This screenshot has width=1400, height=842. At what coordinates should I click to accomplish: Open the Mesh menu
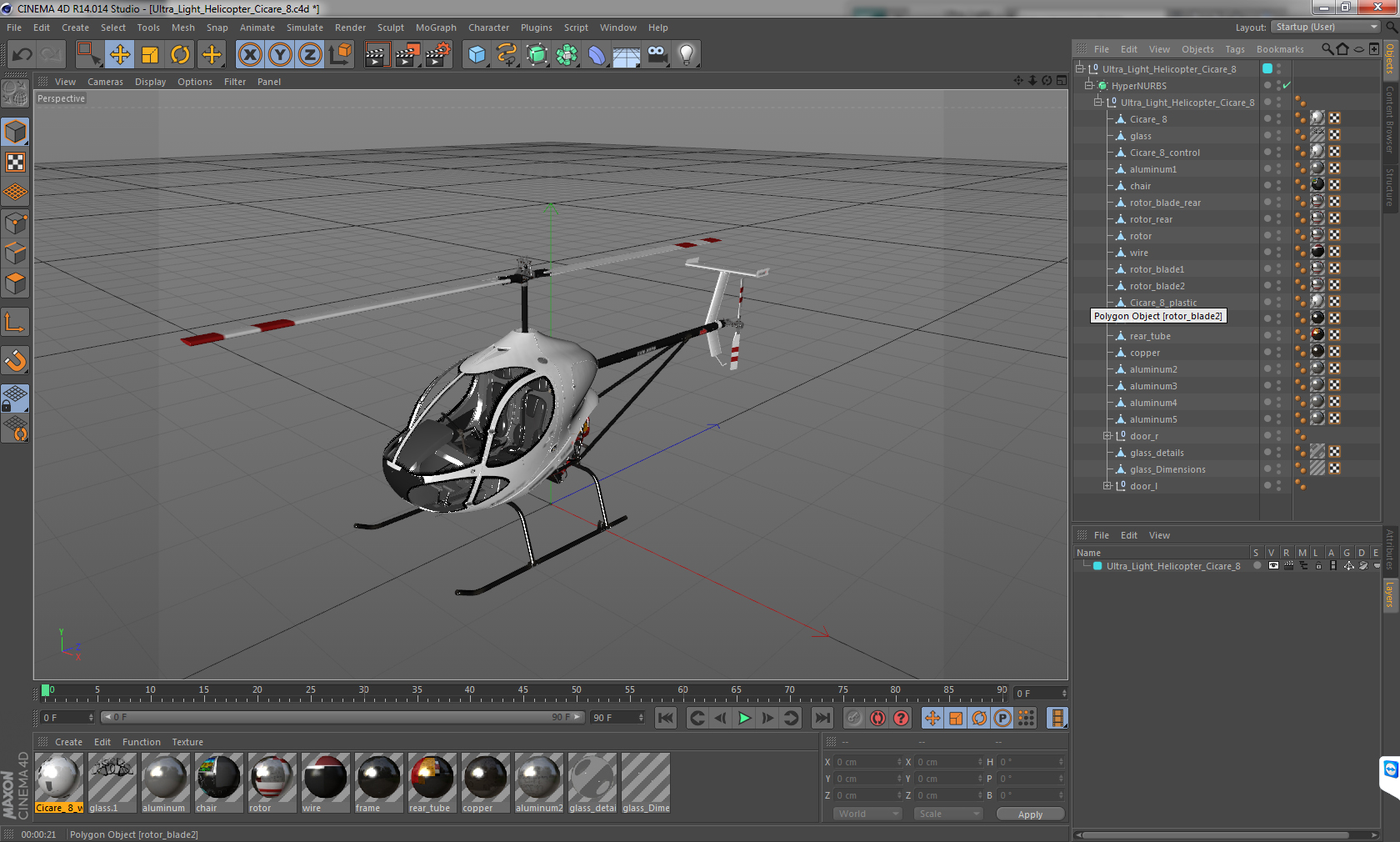click(x=182, y=28)
